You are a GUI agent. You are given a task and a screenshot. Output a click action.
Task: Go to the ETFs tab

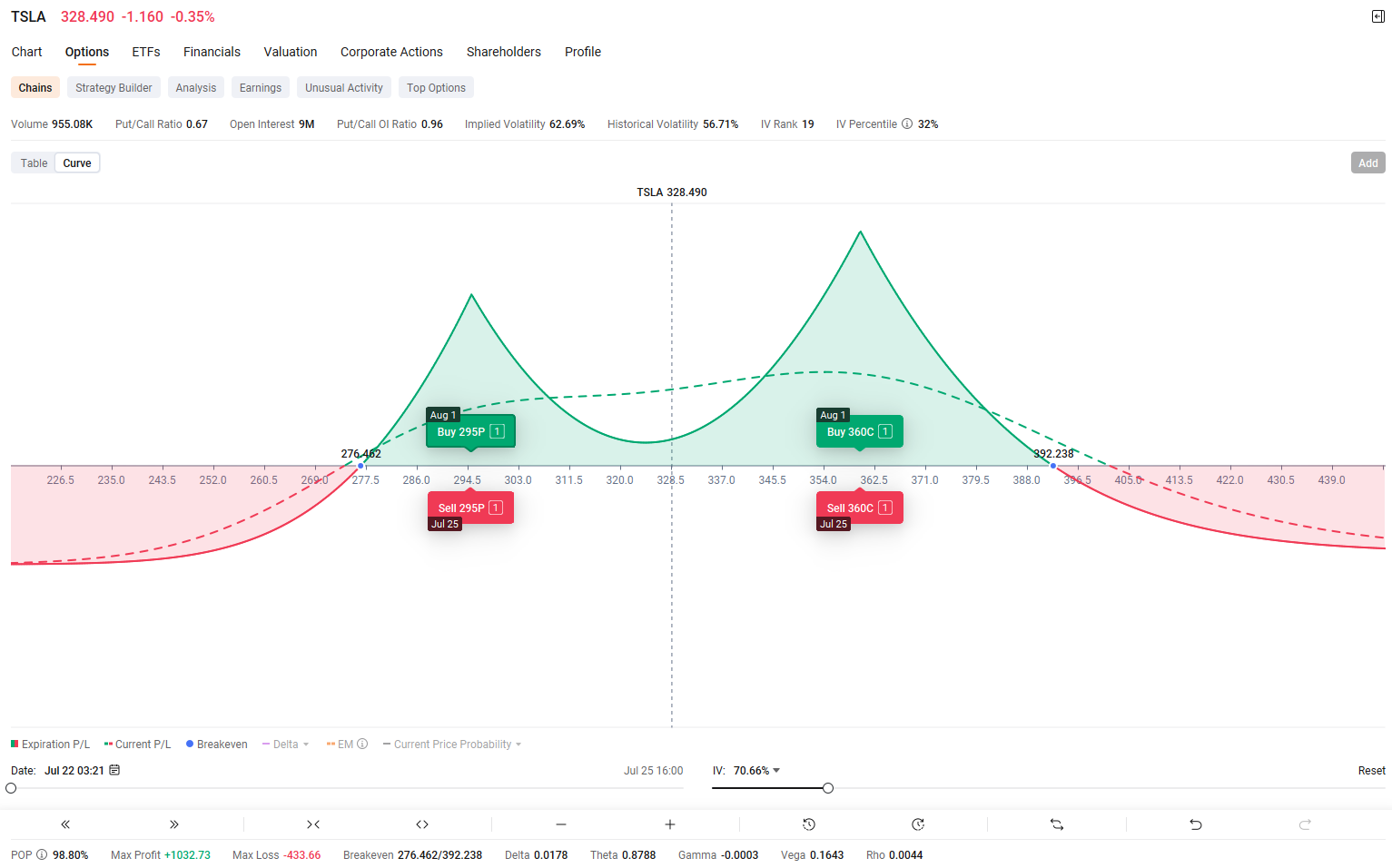coord(146,52)
